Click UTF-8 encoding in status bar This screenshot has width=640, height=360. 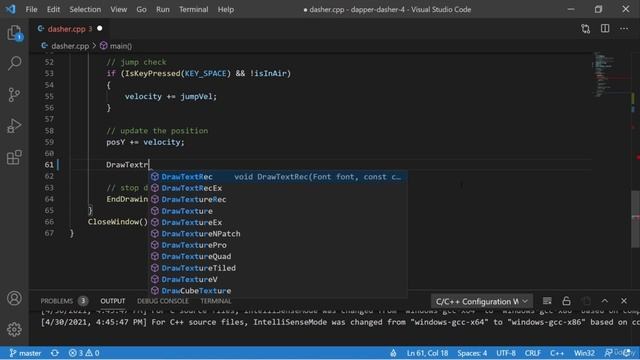[506, 353]
